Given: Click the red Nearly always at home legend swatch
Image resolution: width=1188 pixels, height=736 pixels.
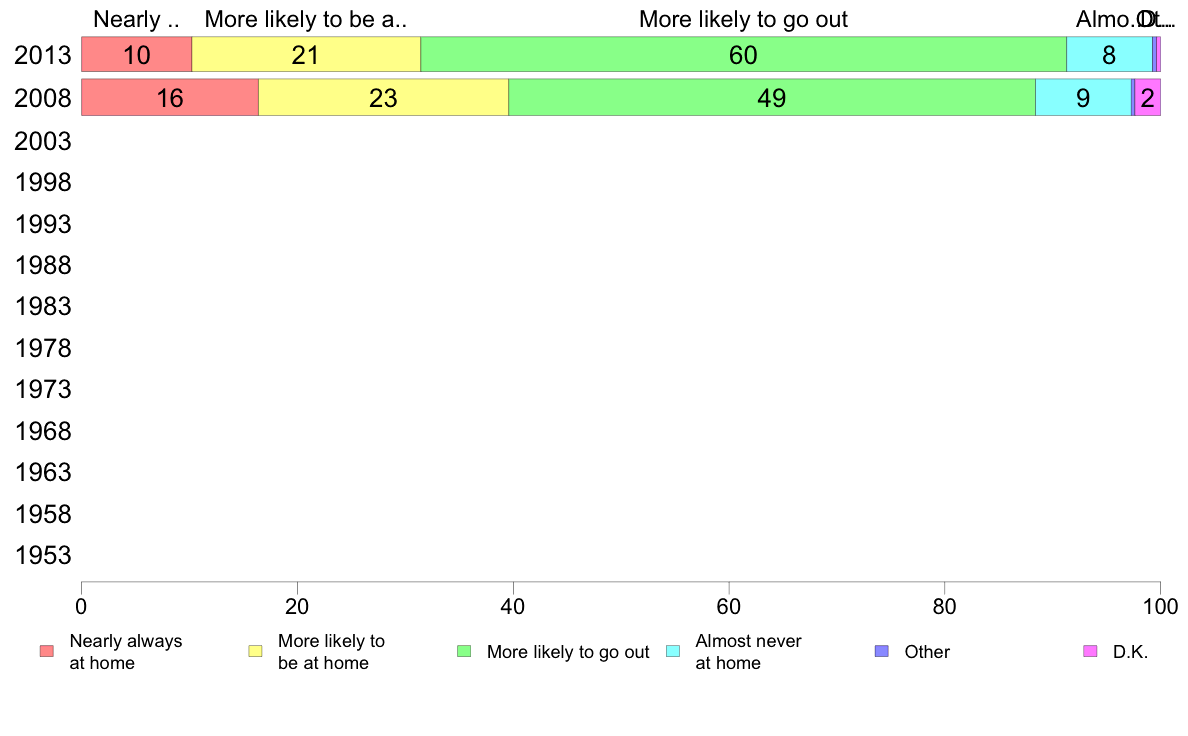Looking at the screenshot, I should click(47, 651).
